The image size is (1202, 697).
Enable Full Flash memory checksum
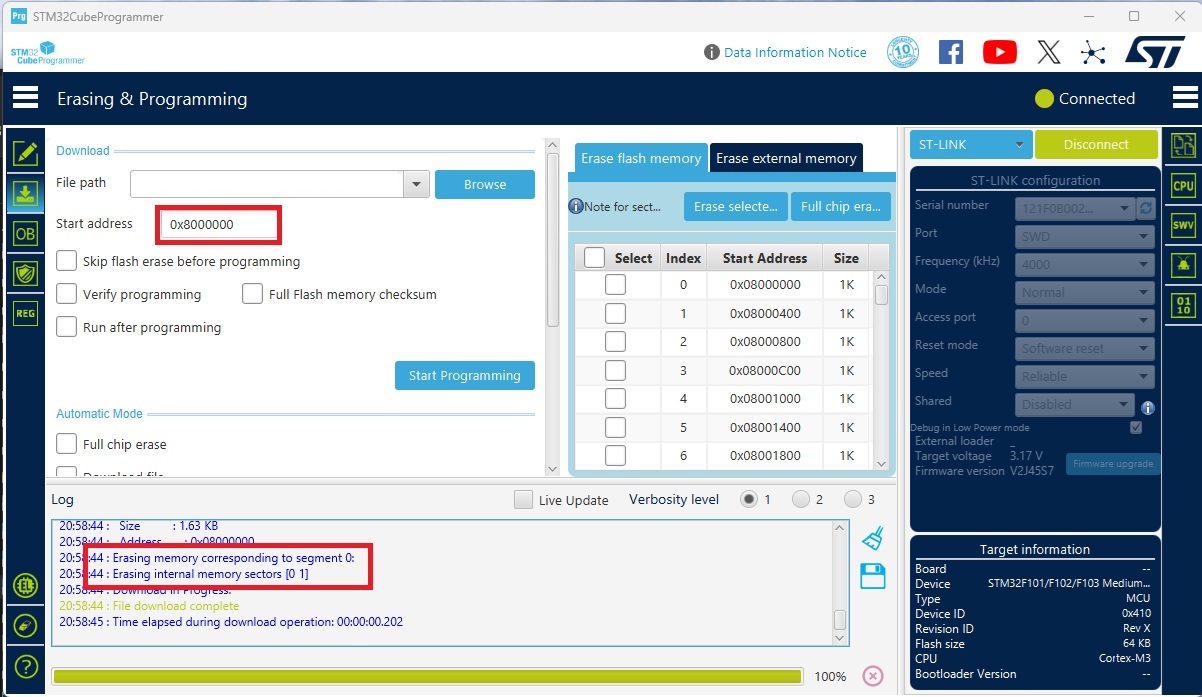click(x=252, y=294)
